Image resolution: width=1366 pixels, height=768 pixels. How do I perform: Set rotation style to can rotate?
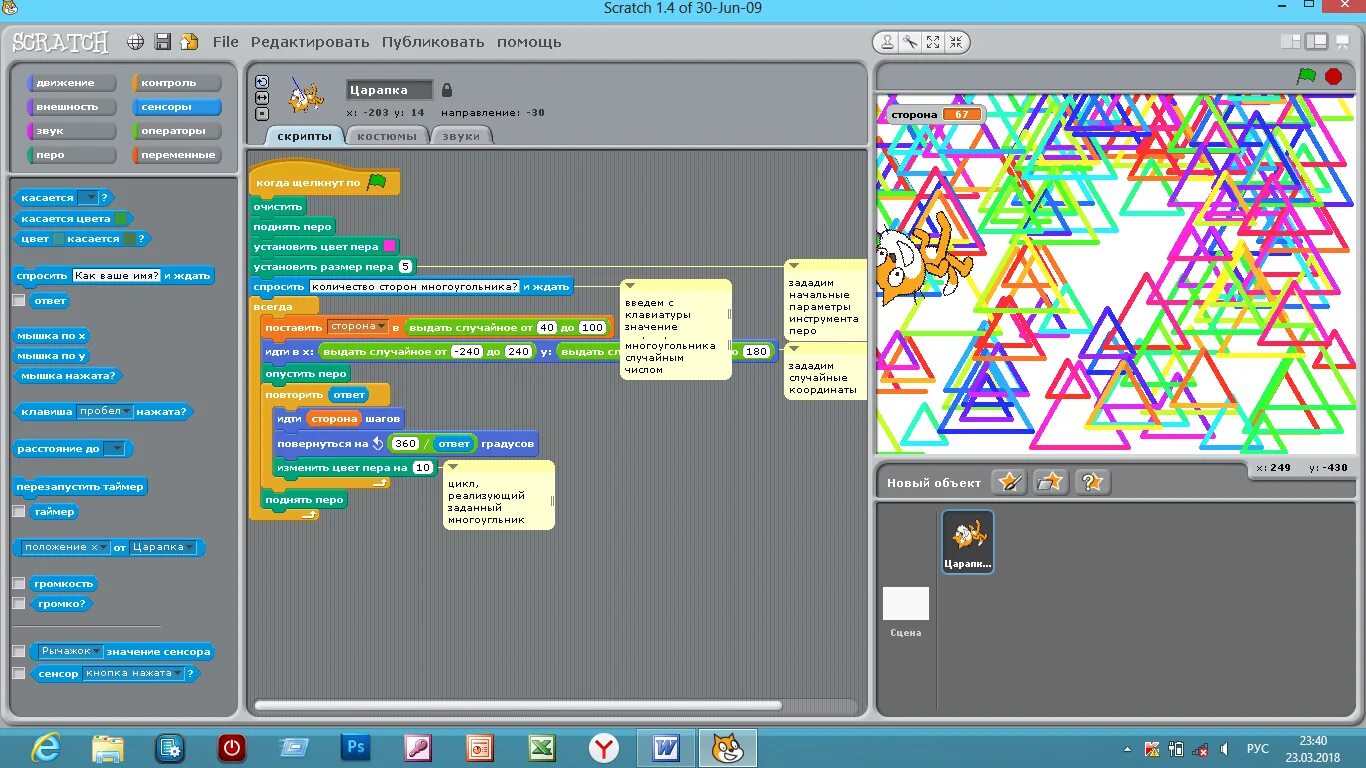pos(262,82)
